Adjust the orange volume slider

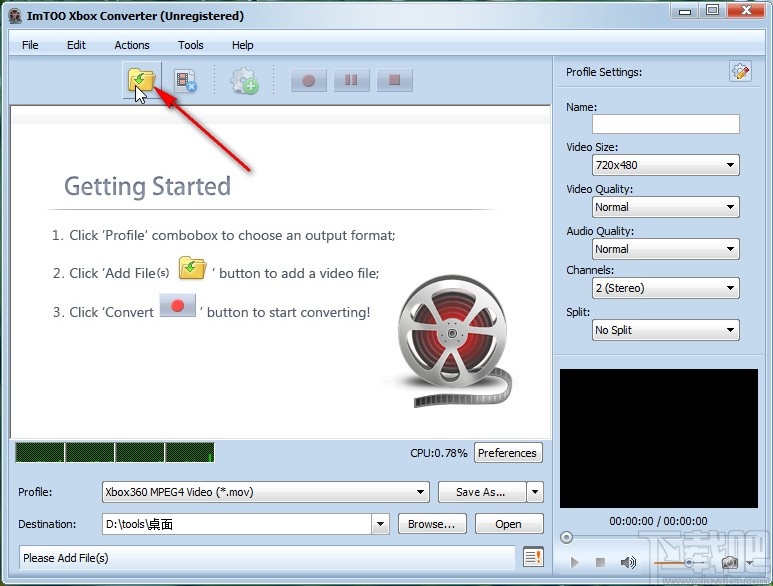coord(679,562)
